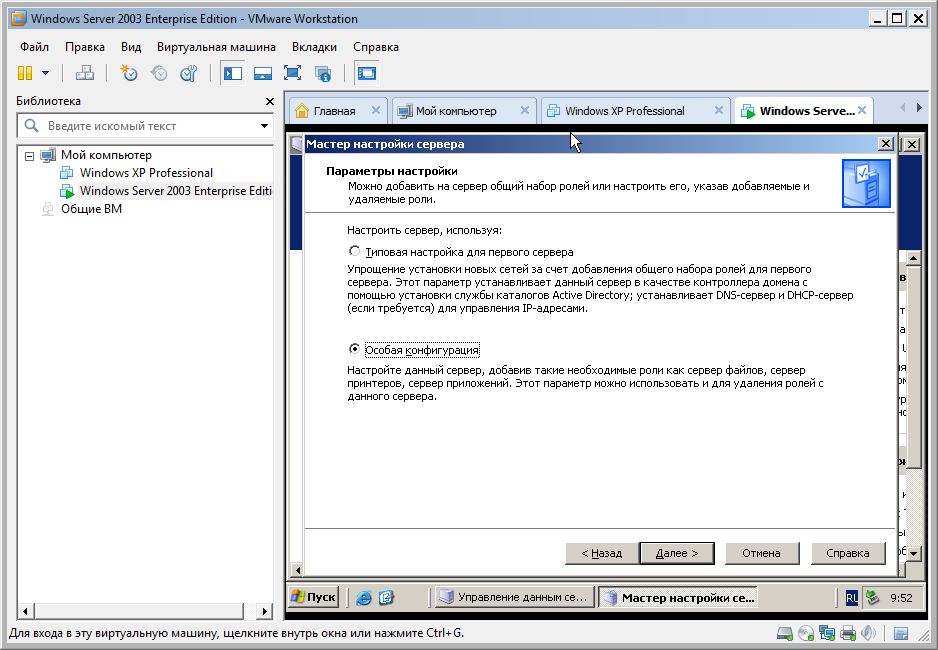Click the send Ctrl+Alt+Del toolbar icon
The image size is (938, 650).
[x=84, y=74]
